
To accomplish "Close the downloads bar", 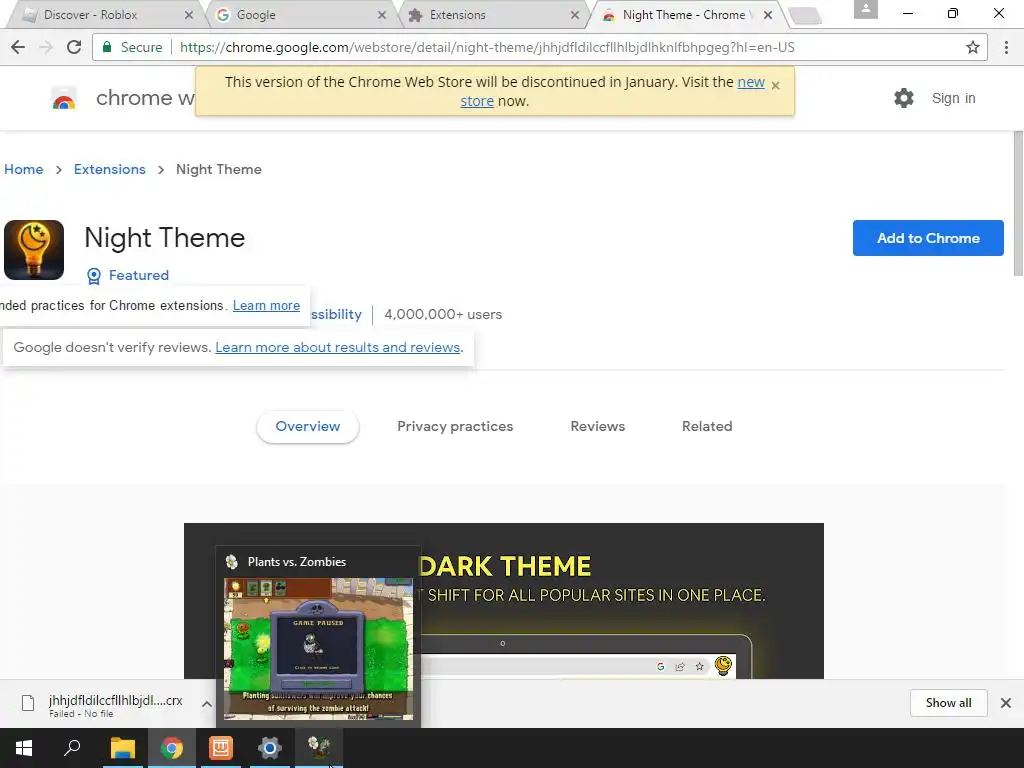I will (1006, 703).
